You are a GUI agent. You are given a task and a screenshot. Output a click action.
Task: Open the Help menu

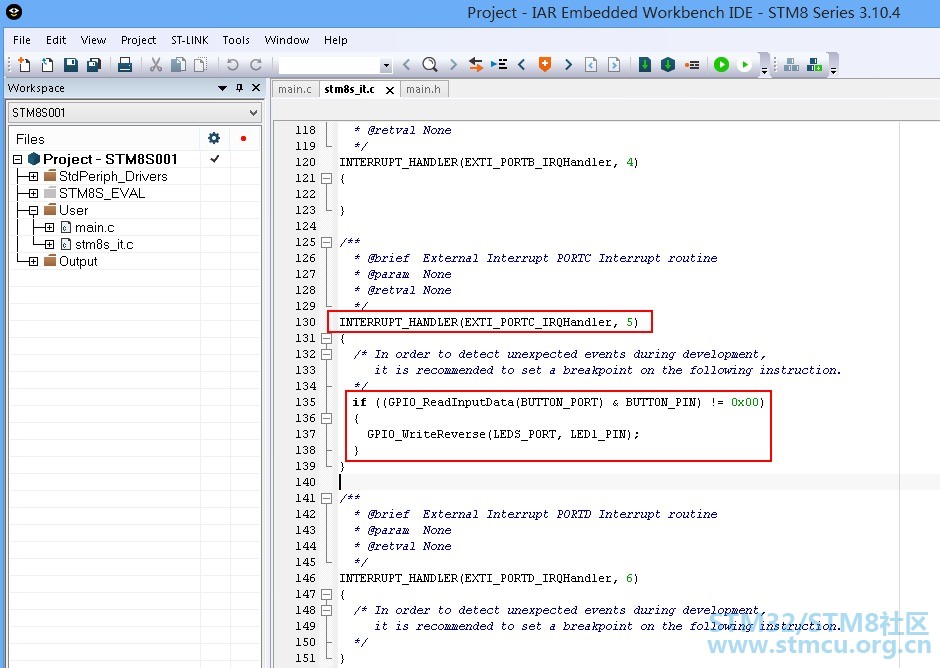point(336,40)
